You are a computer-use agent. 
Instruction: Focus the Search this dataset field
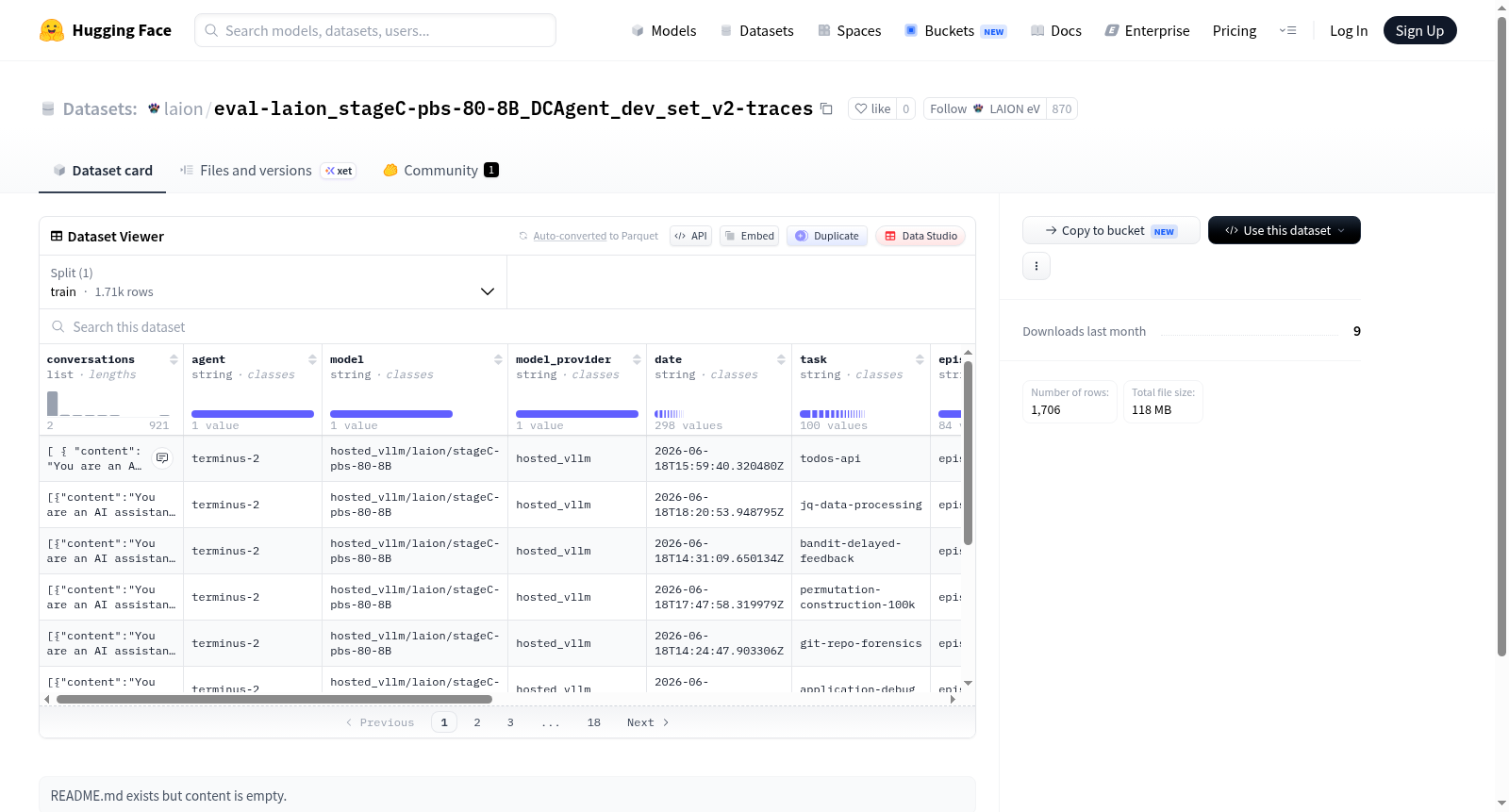pos(506,326)
